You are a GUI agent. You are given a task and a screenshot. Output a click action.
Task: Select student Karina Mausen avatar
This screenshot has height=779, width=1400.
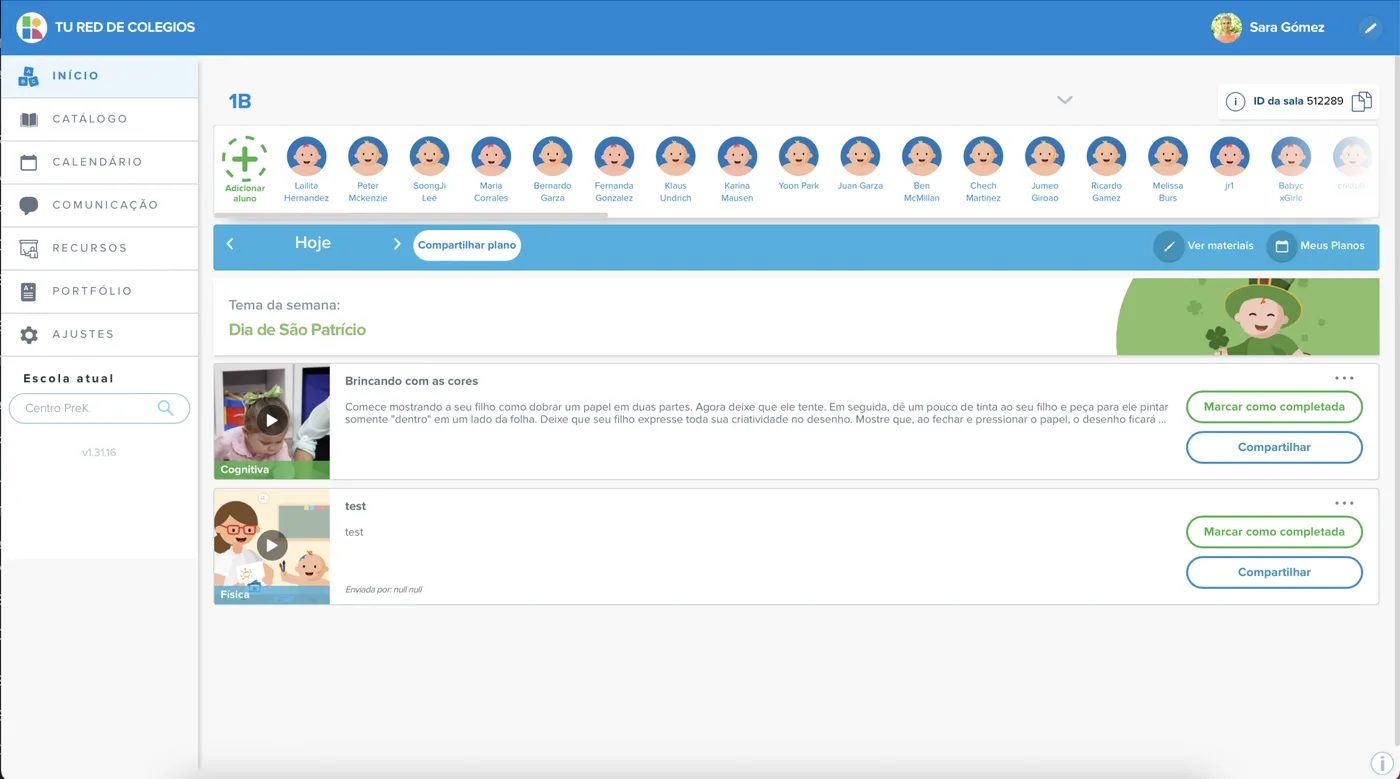click(737, 157)
